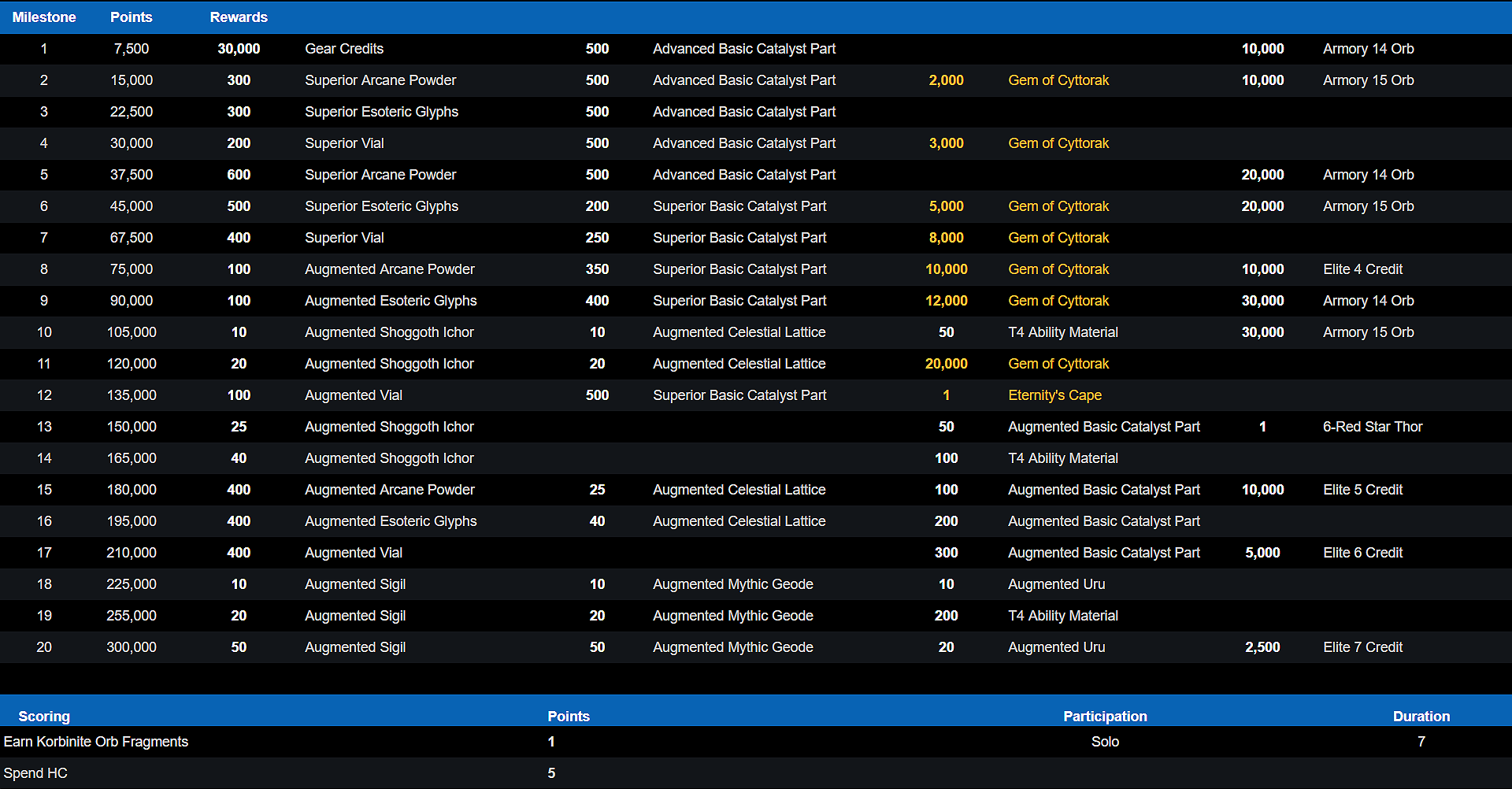The height and width of the screenshot is (789, 1512).
Task: Click the Gear Credits reward text
Action: (x=344, y=49)
